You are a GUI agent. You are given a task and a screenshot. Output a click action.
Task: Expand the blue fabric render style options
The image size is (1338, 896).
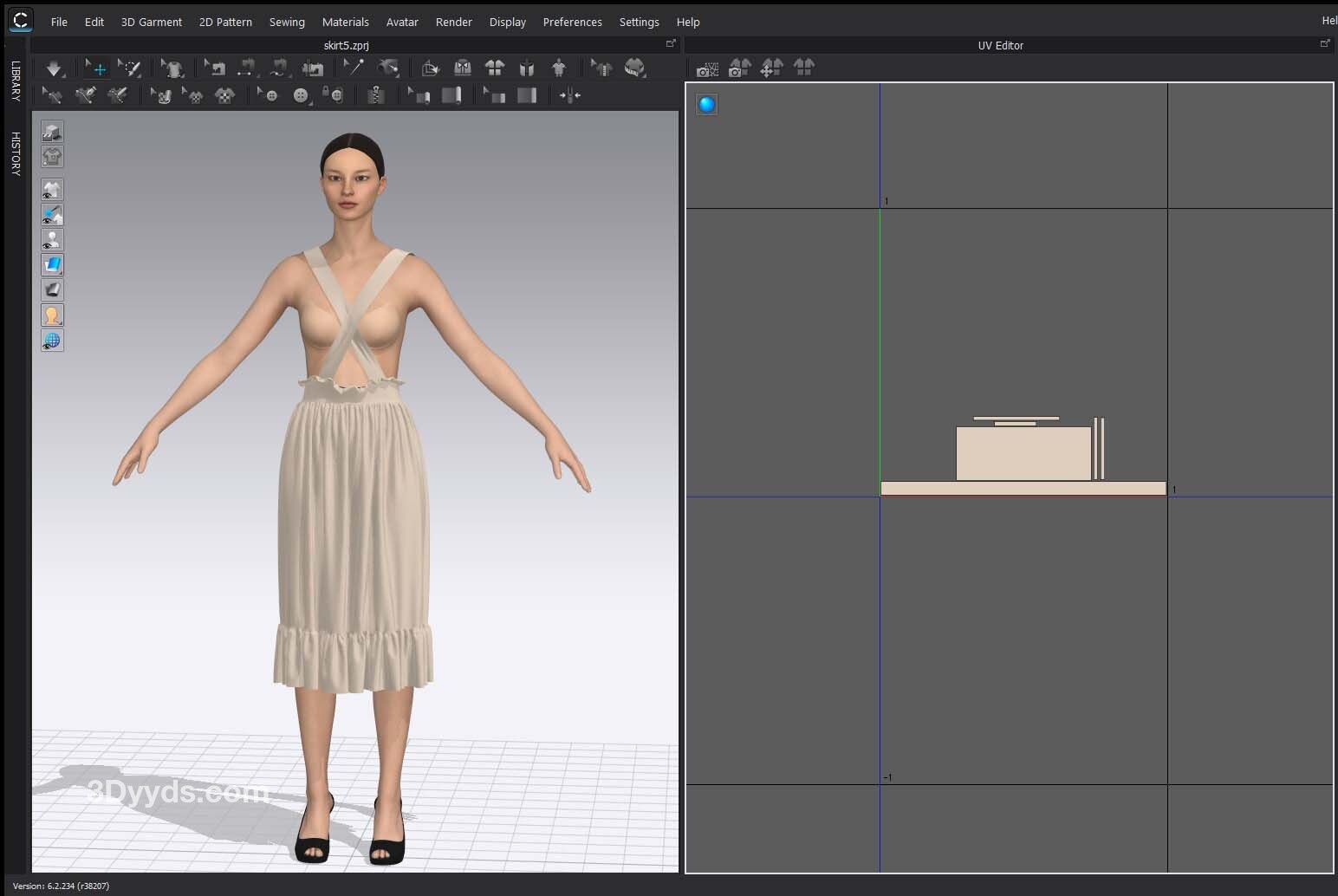click(x=52, y=265)
